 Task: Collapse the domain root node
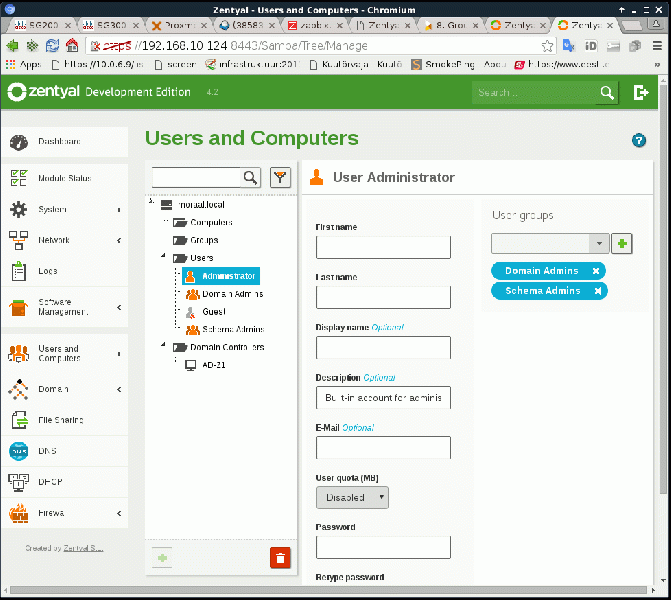[151, 201]
